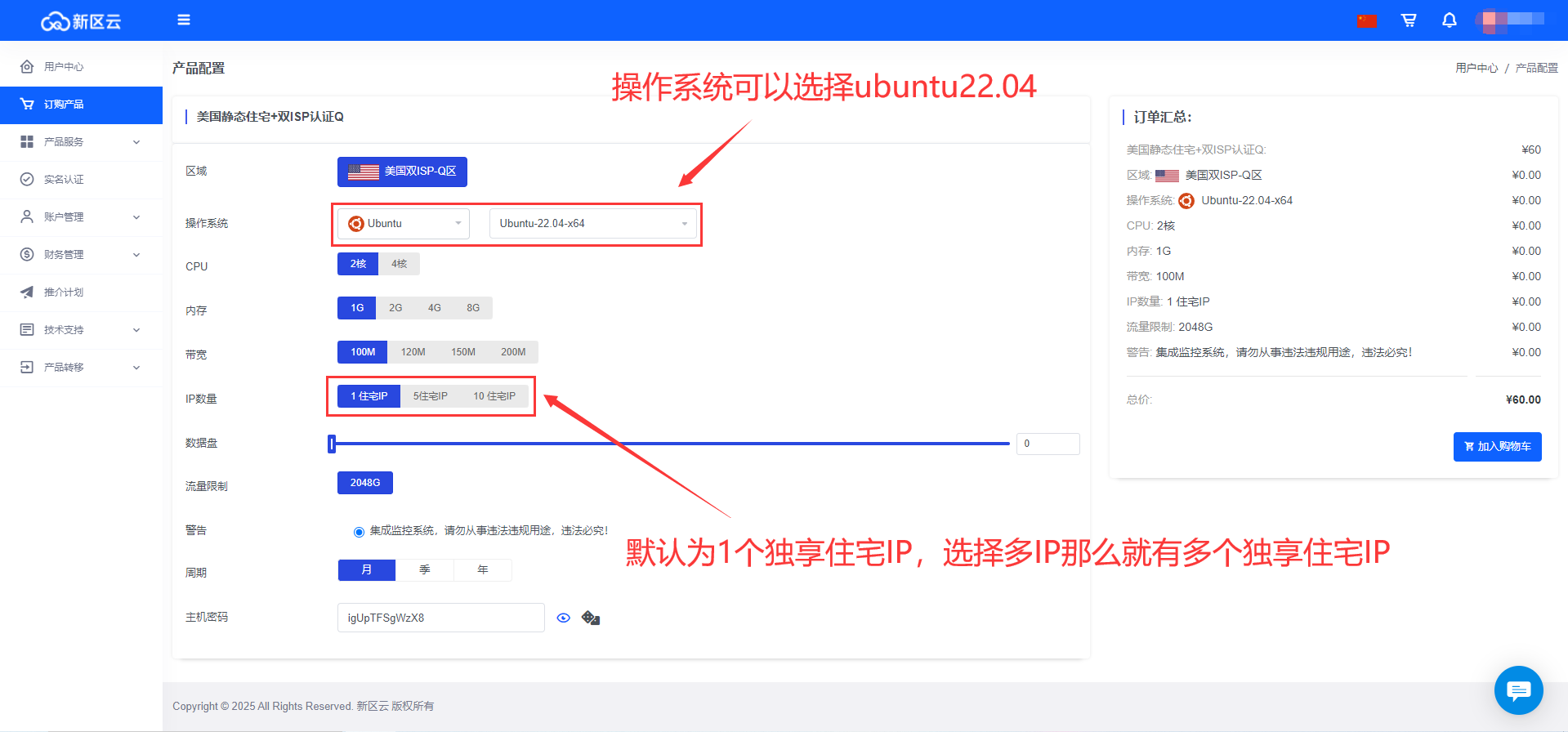Select the 4核 CPU option

pos(399,264)
